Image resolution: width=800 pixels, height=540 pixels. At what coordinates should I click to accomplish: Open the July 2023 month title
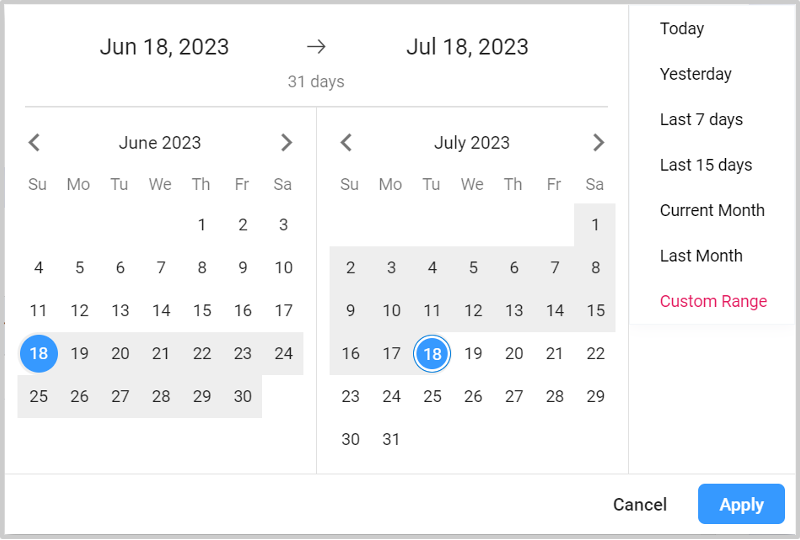click(472, 143)
